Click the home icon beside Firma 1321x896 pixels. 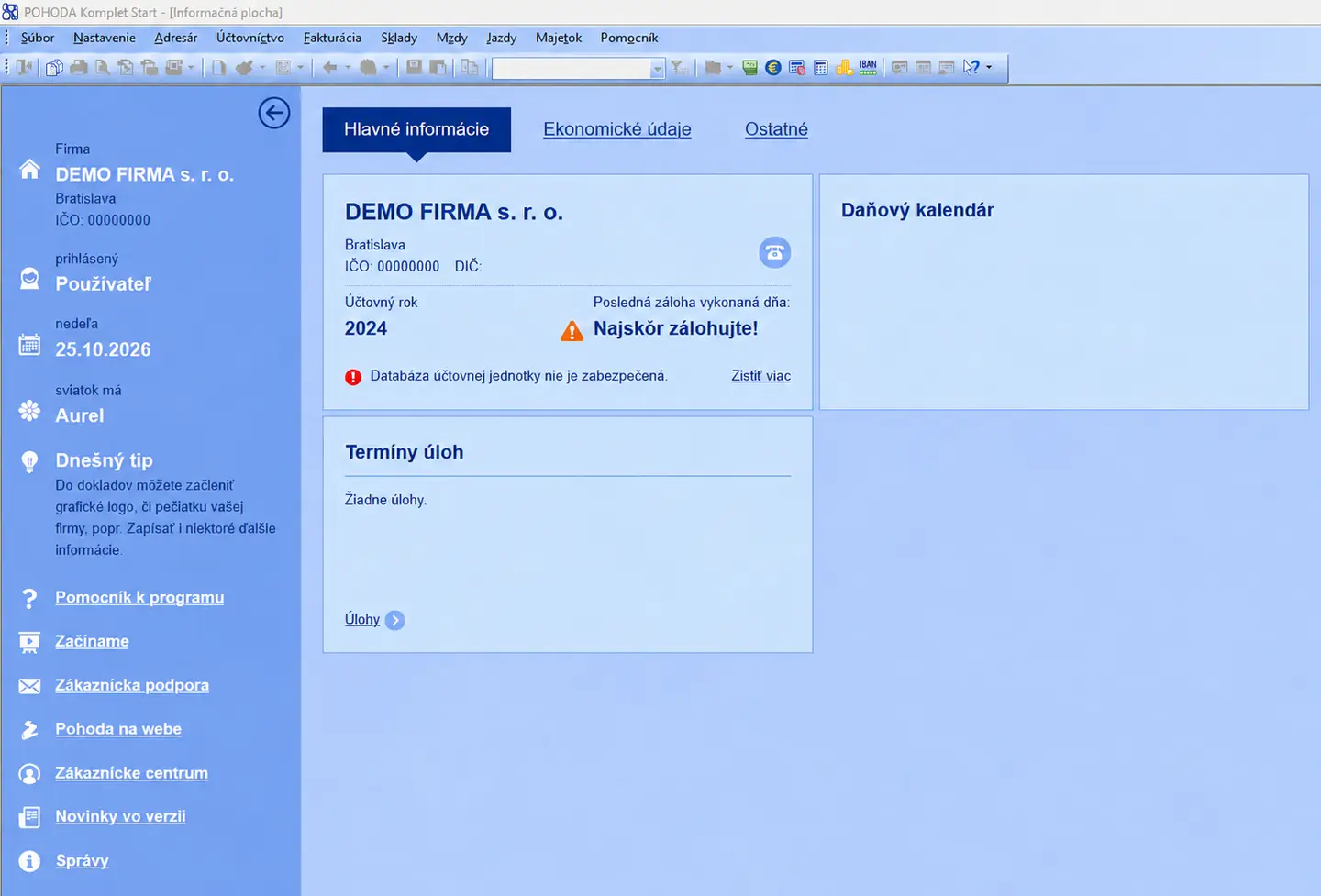[x=30, y=170]
